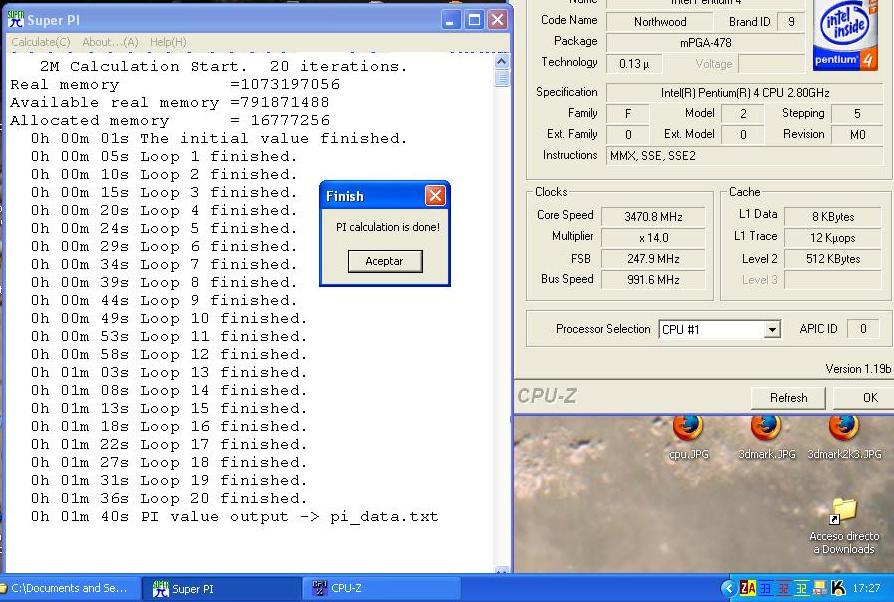Click the Refresh button in CPU-Z

(788, 397)
